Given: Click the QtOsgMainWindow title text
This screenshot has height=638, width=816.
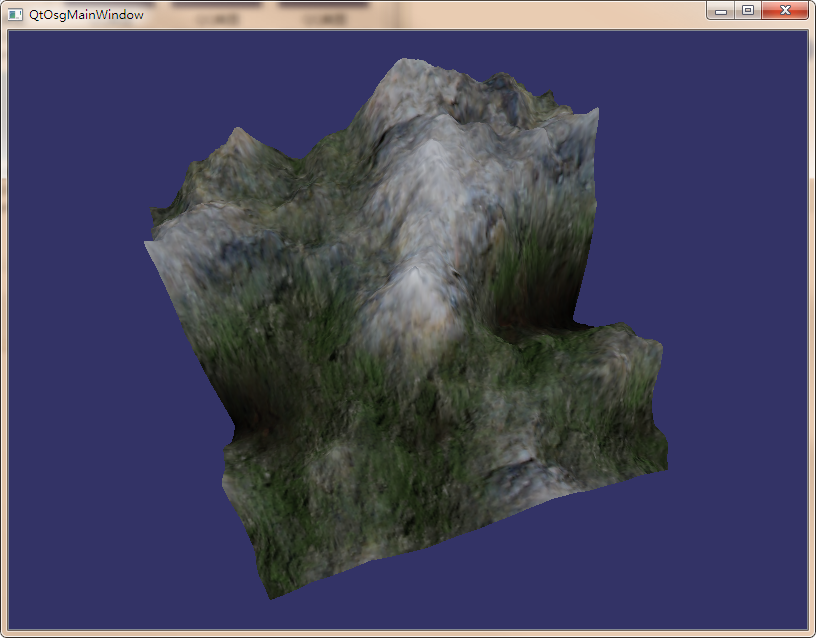Looking at the screenshot, I should click(86, 15).
